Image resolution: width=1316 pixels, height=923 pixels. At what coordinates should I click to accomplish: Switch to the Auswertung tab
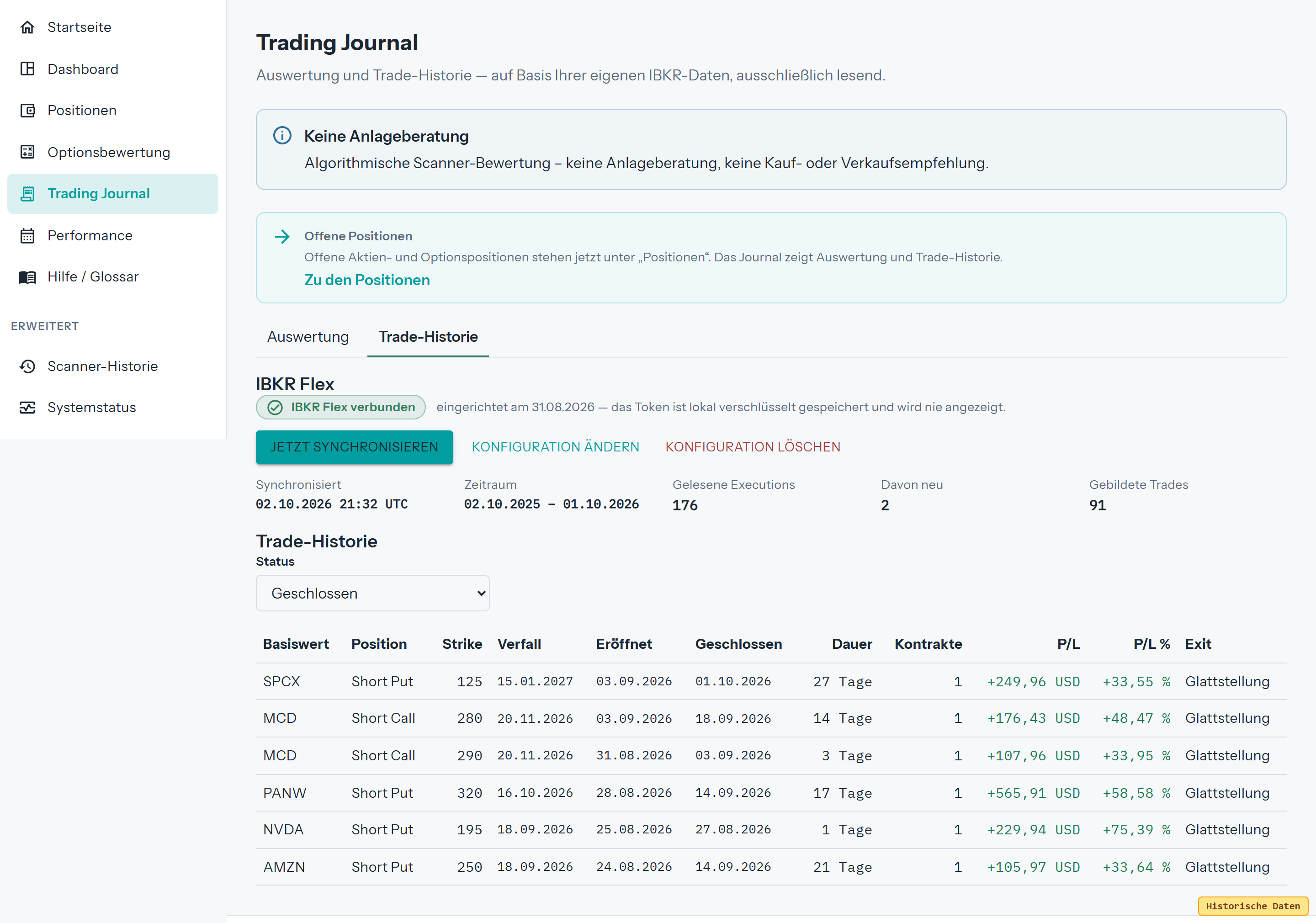[x=308, y=336]
